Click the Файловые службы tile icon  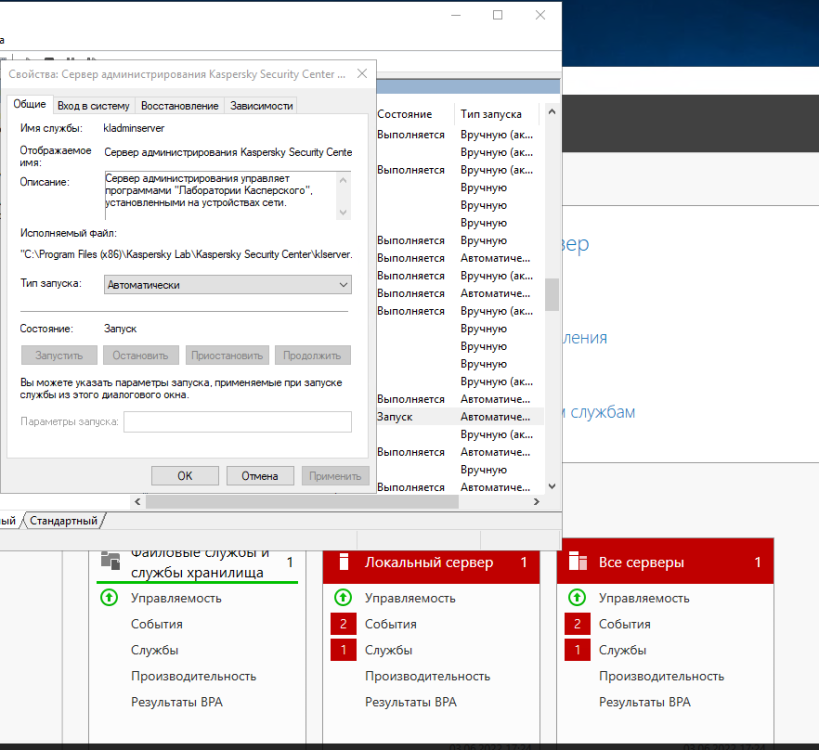coord(110,561)
